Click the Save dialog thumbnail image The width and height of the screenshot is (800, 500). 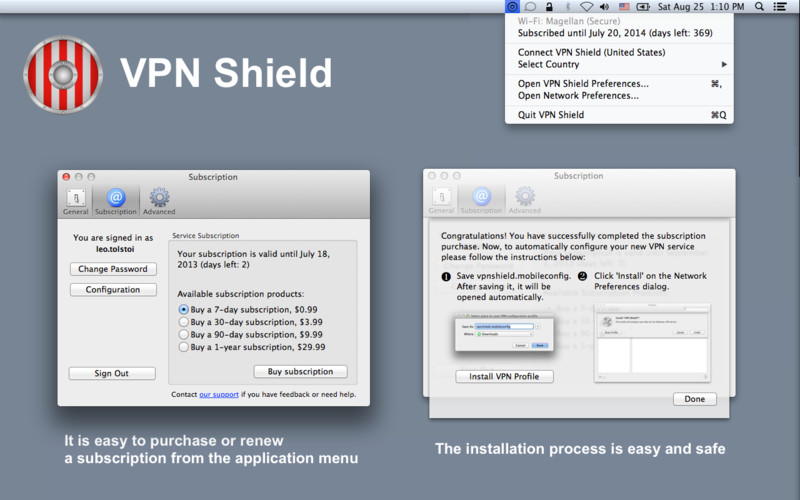pyautogui.click(x=504, y=332)
